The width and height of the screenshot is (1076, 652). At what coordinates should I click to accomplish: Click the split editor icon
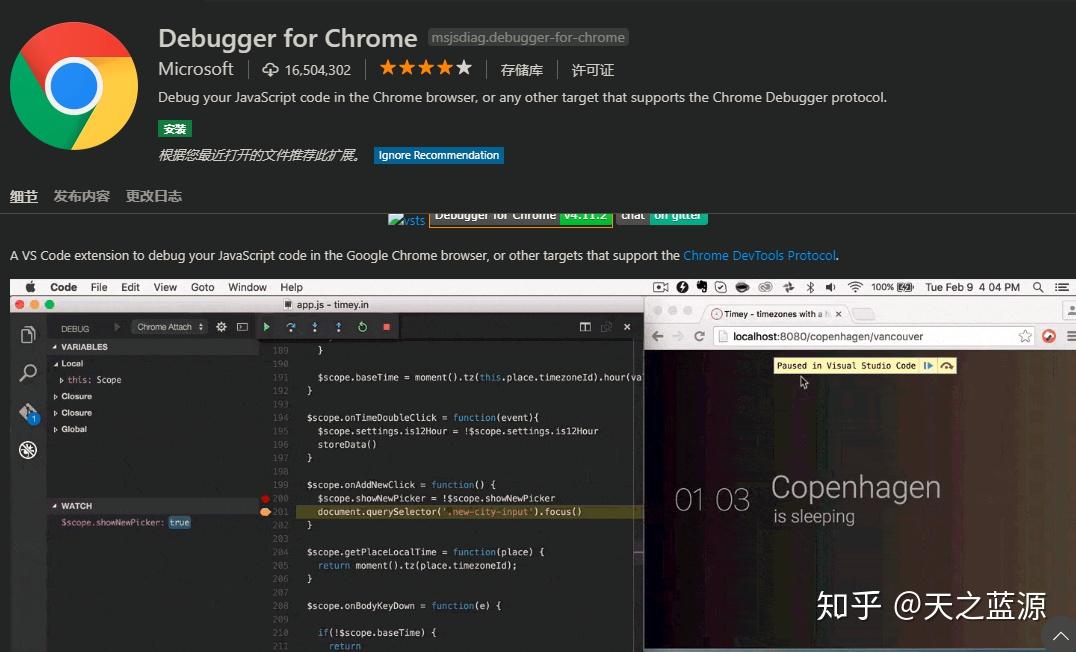(585, 327)
